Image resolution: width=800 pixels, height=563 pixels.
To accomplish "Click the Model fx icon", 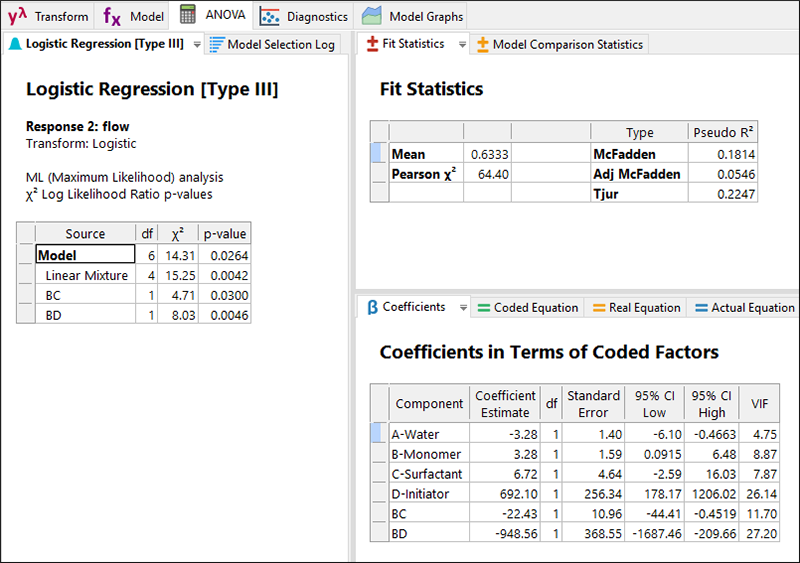I will (x=113, y=16).
